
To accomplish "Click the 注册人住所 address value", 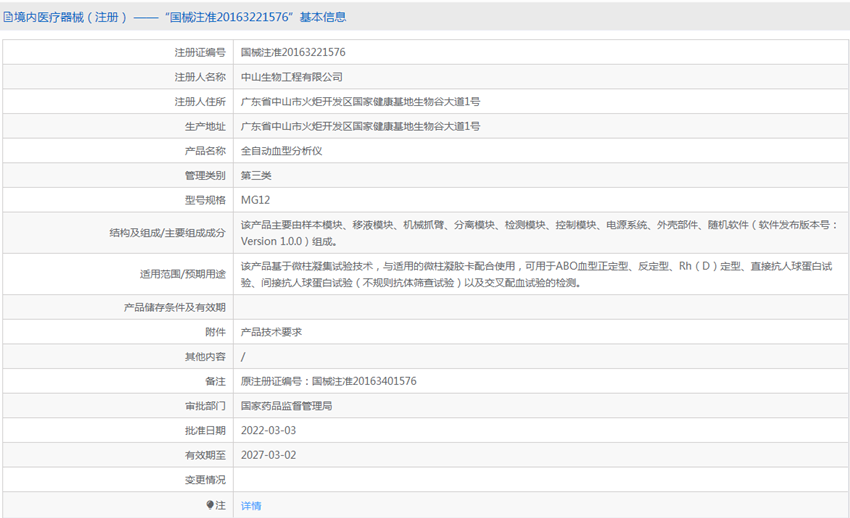I will (x=360, y=102).
